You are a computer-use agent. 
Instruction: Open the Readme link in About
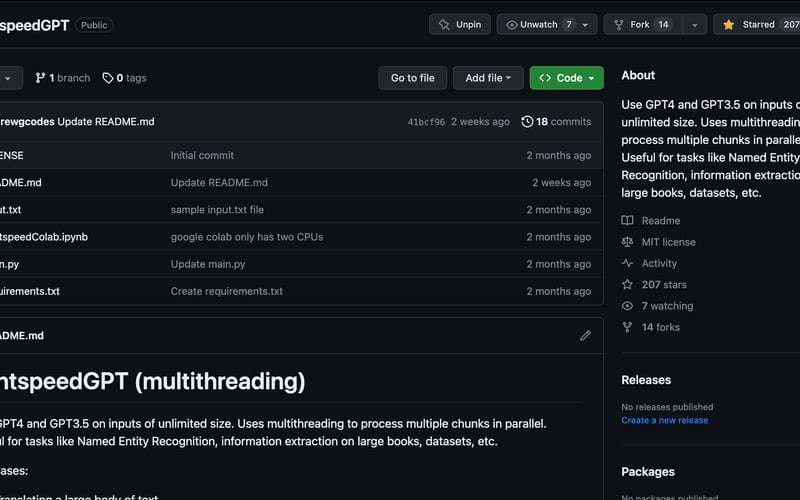pos(661,220)
